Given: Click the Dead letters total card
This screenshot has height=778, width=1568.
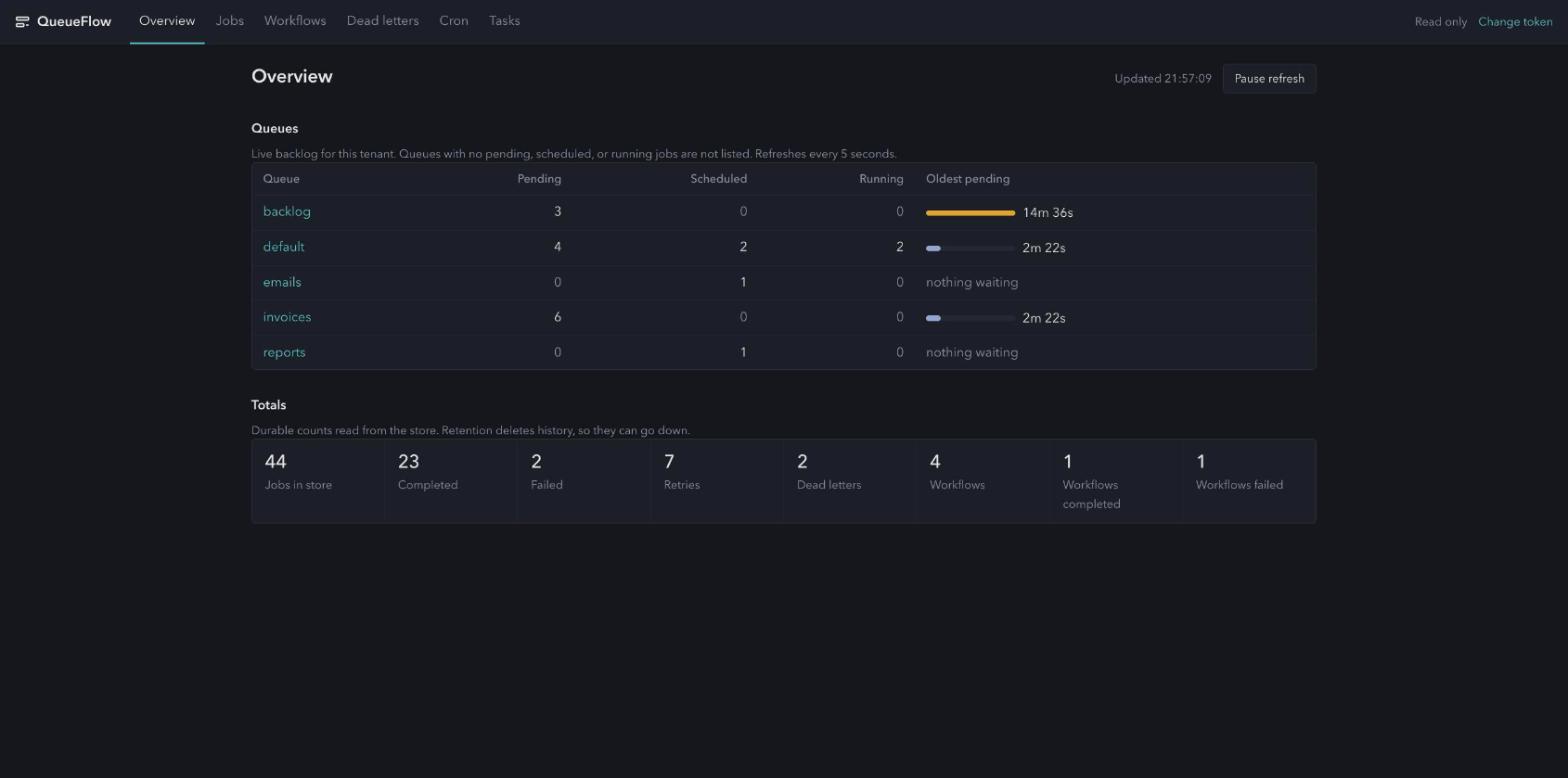Looking at the screenshot, I should pos(850,481).
